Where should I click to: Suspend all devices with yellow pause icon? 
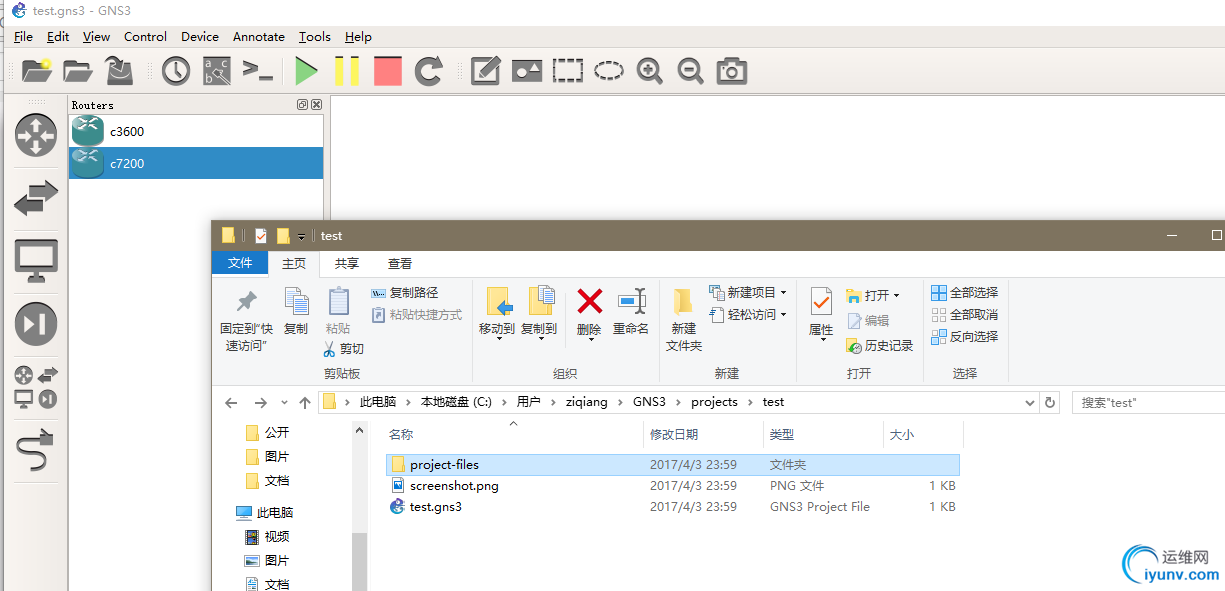[347, 71]
